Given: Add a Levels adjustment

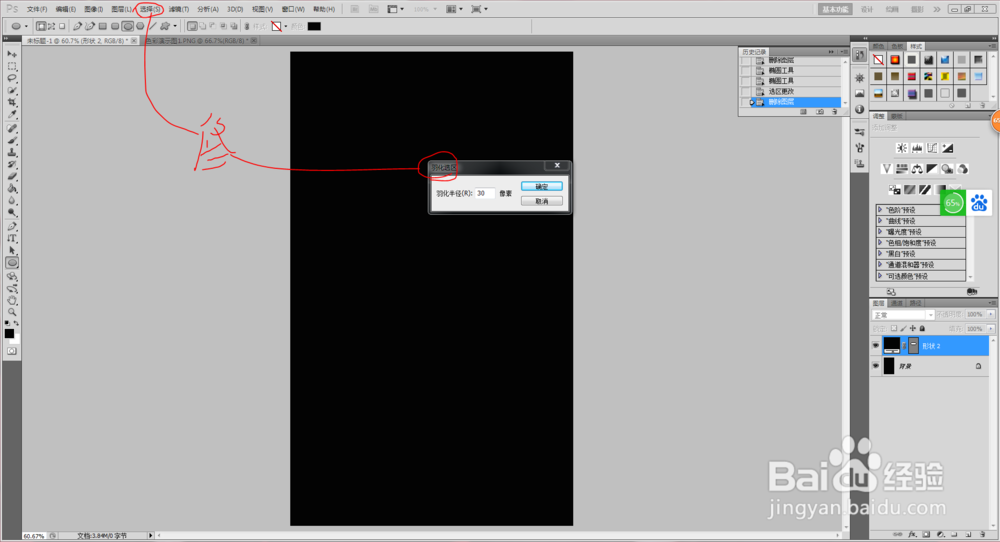Looking at the screenshot, I should tap(917, 148).
